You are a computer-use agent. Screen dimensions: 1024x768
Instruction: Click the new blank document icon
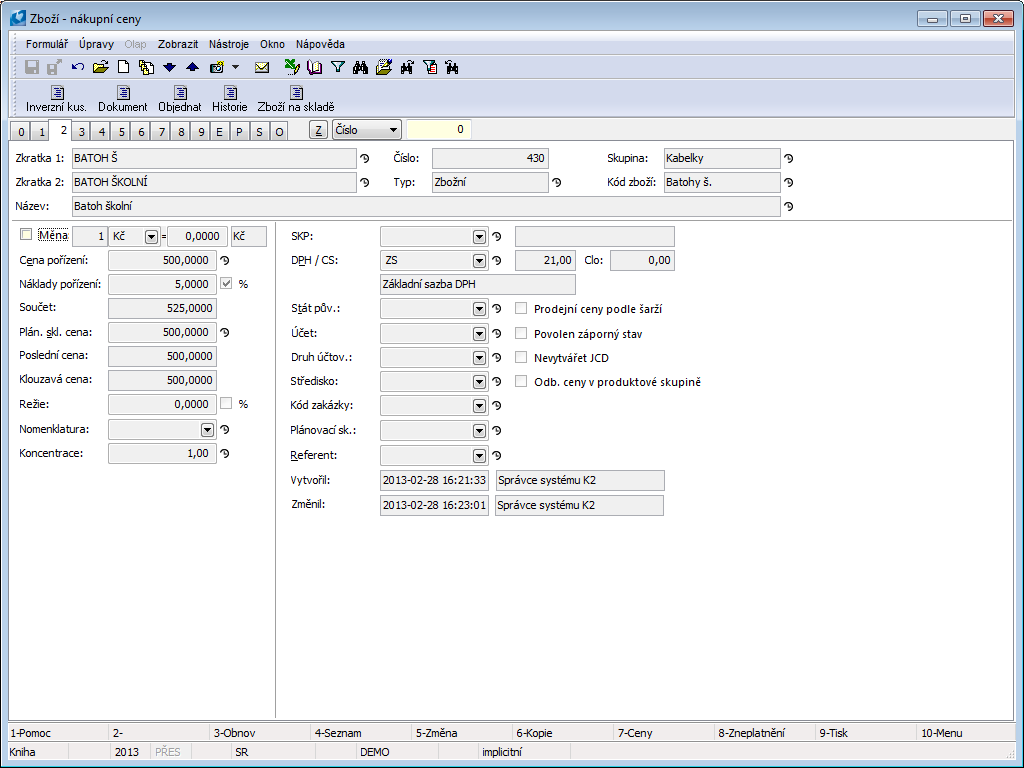[124, 68]
